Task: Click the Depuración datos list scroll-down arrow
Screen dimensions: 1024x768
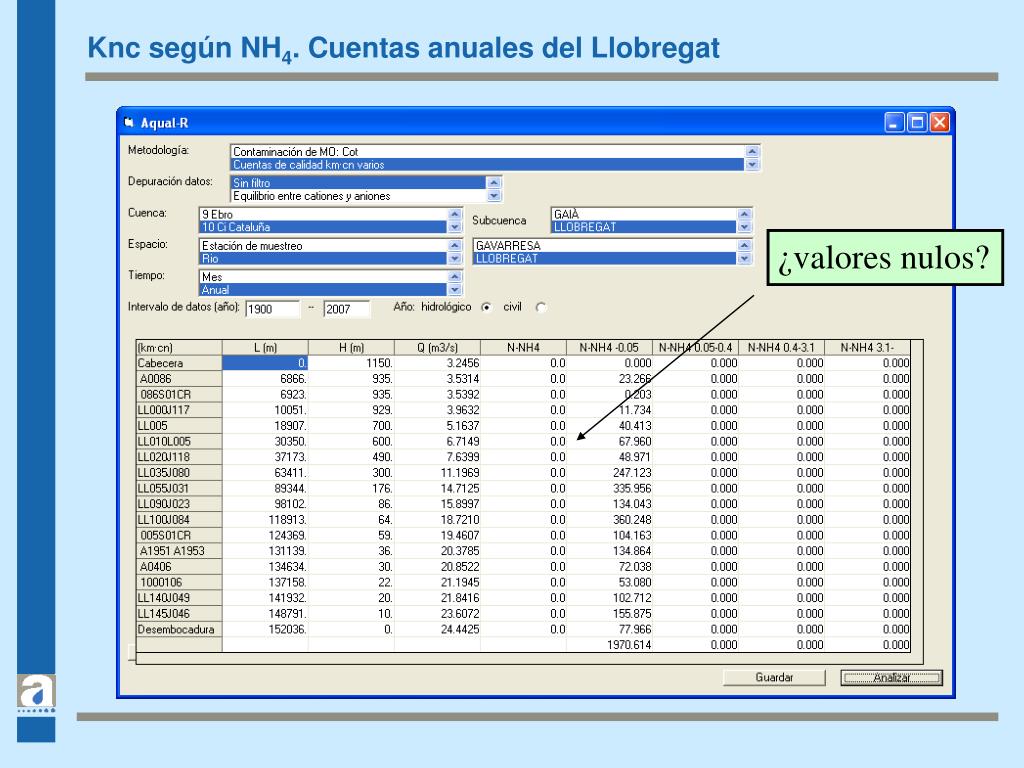Action: [494, 196]
